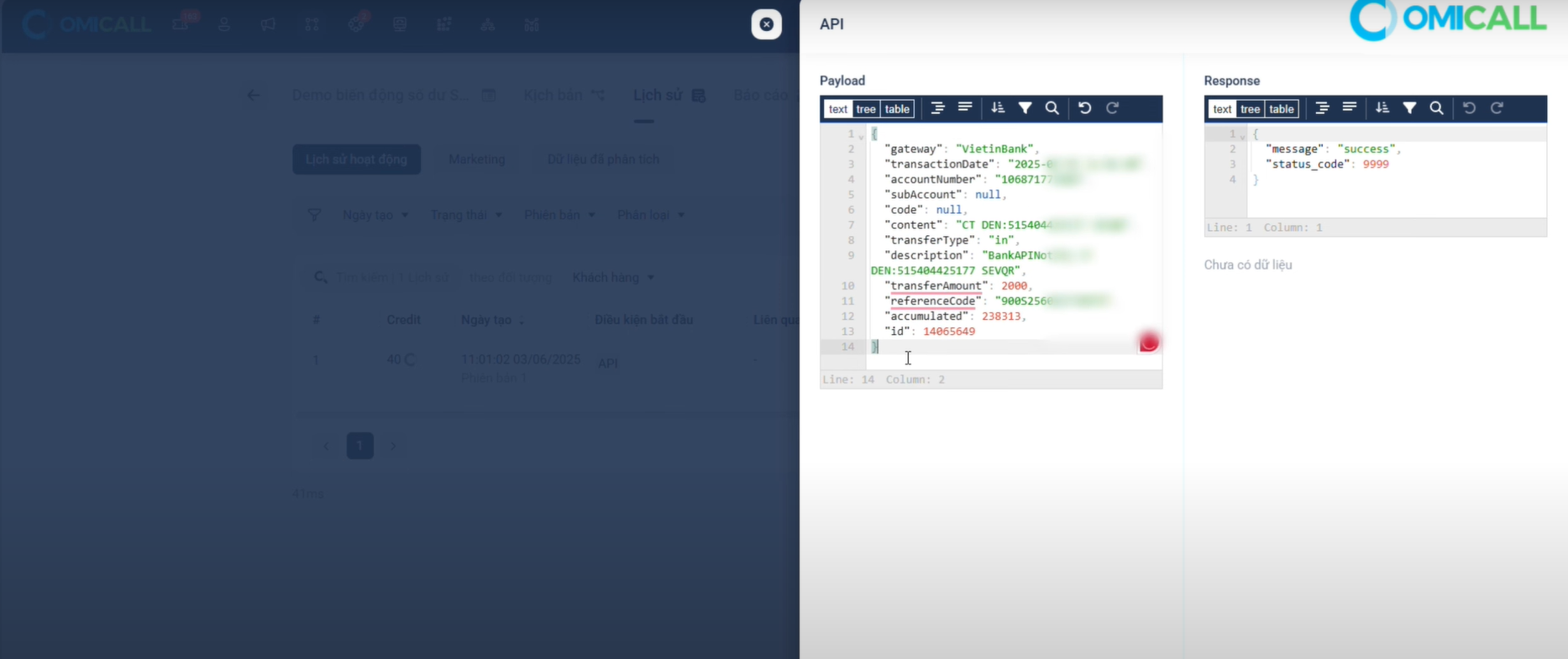Image resolution: width=1568 pixels, height=659 pixels.
Task: Format the Response JSON with indentation
Action: click(x=1322, y=108)
